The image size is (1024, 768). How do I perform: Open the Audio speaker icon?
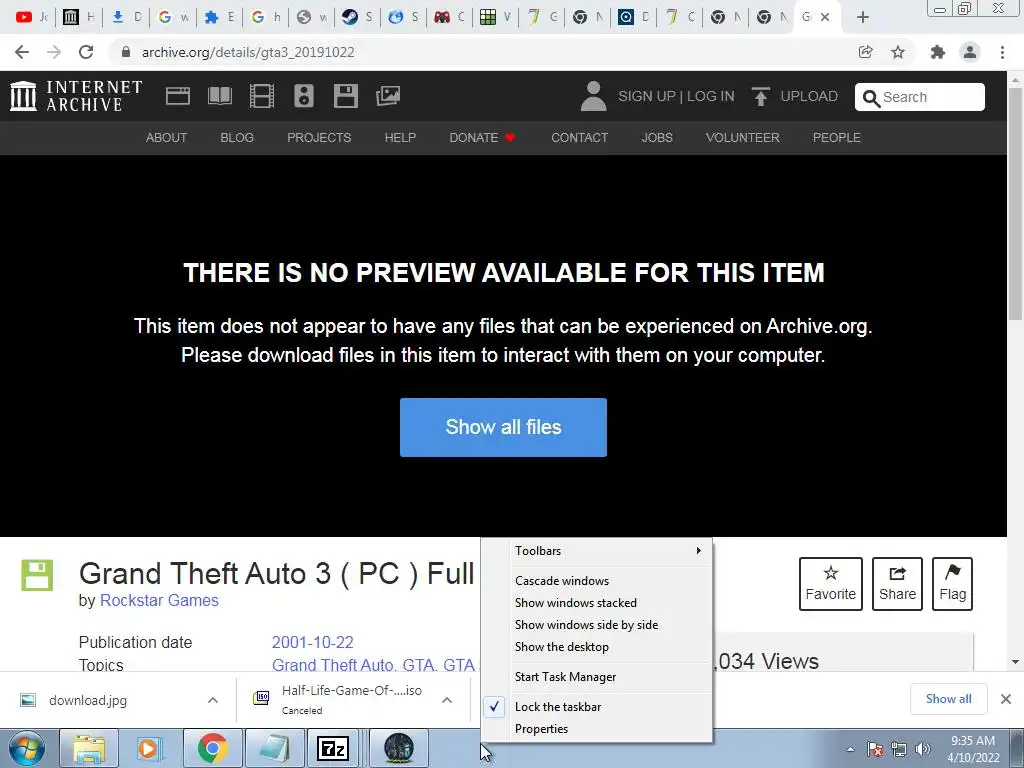tap(304, 96)
